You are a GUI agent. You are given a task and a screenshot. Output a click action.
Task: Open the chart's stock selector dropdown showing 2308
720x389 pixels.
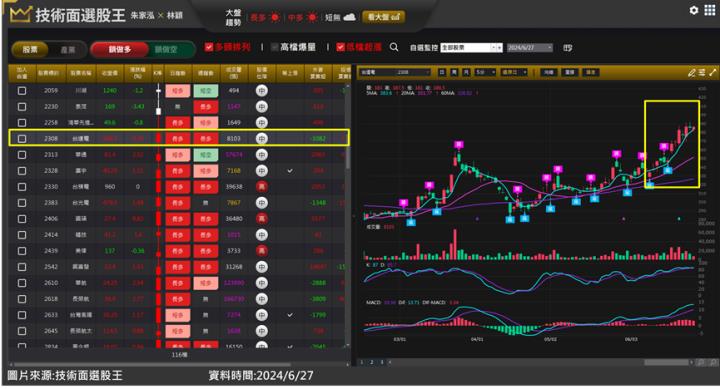[x=395, y=72]
